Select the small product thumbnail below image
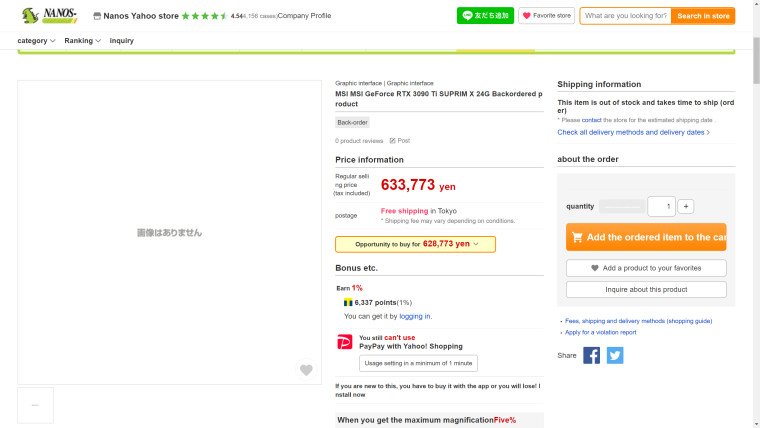The image size is (760, 428). click(35, 405)
